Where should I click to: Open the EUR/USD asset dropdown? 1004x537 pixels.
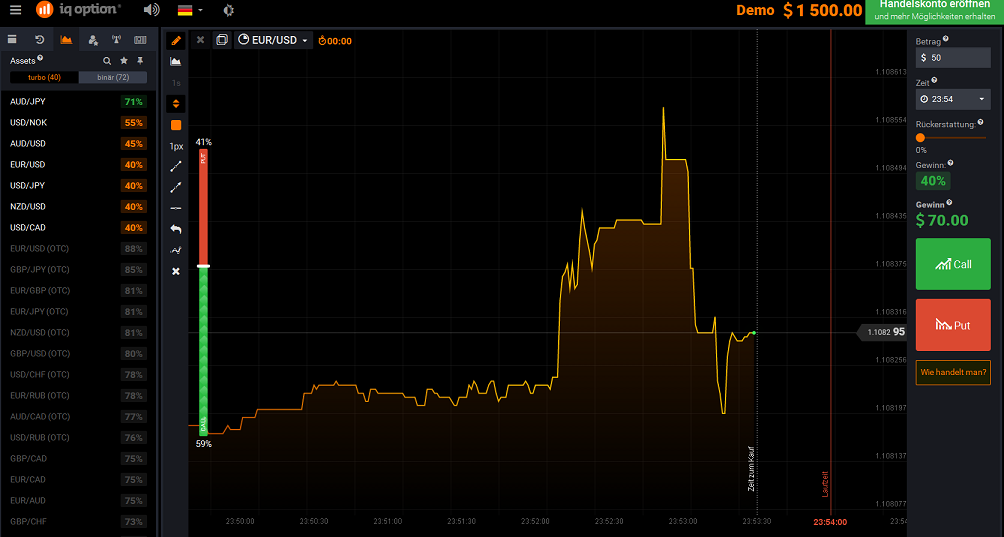[273, 40]
